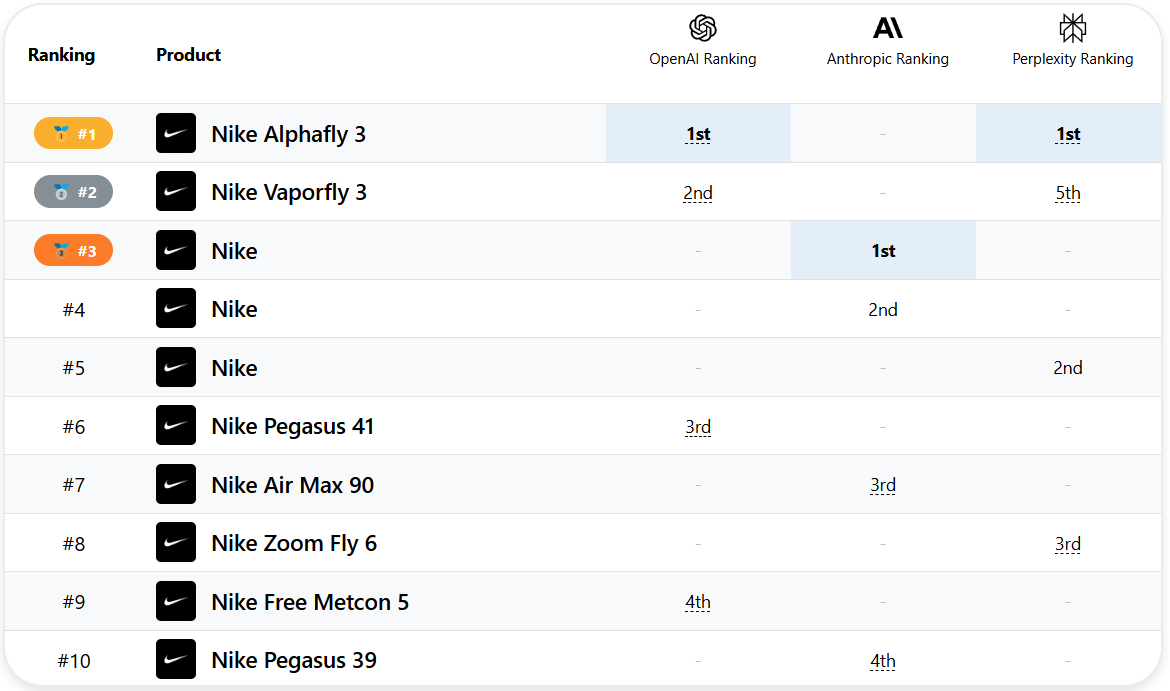Click the orange #3 ranking badge
Viewport: 1170px width, 691px height.
pos(73,251)
